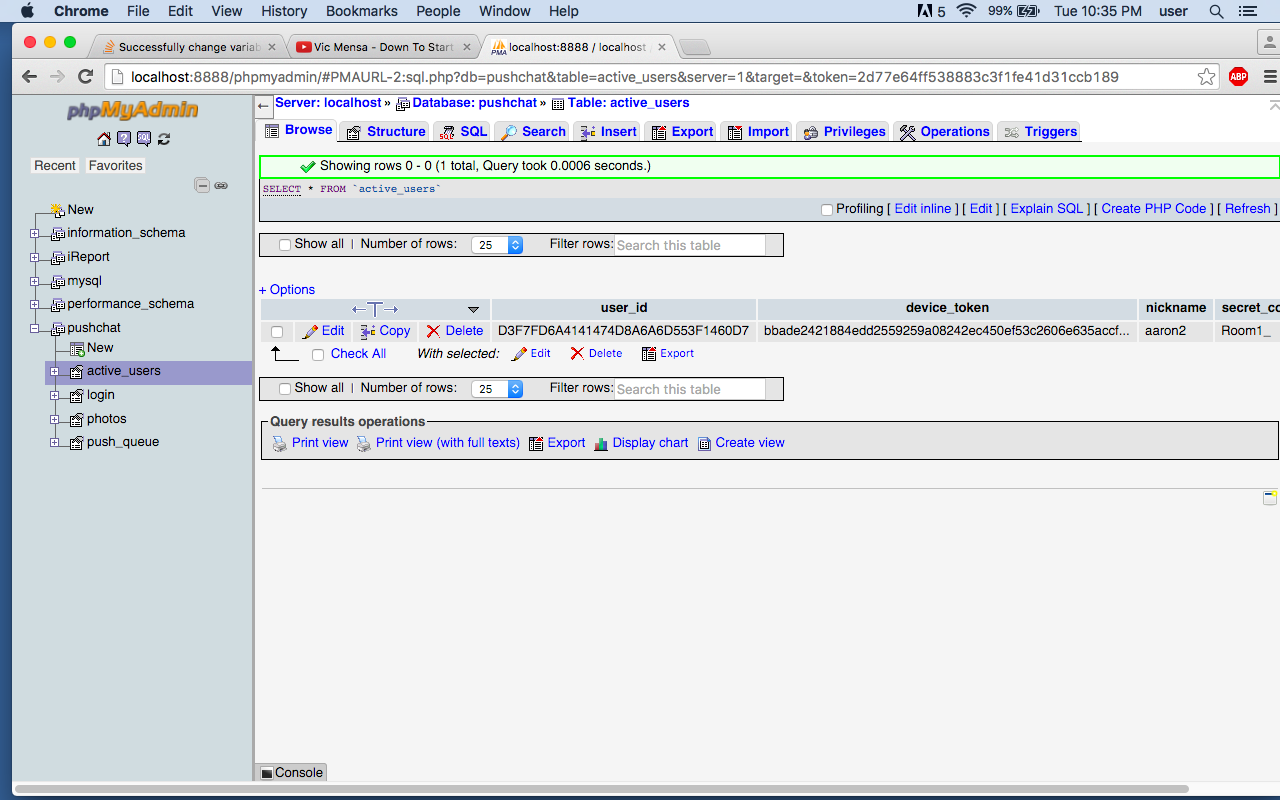Image resolution: width=1280 pixels, height=800 pixels.
Task: Click the mysql database icon
Action: click(x=58, y=281)
